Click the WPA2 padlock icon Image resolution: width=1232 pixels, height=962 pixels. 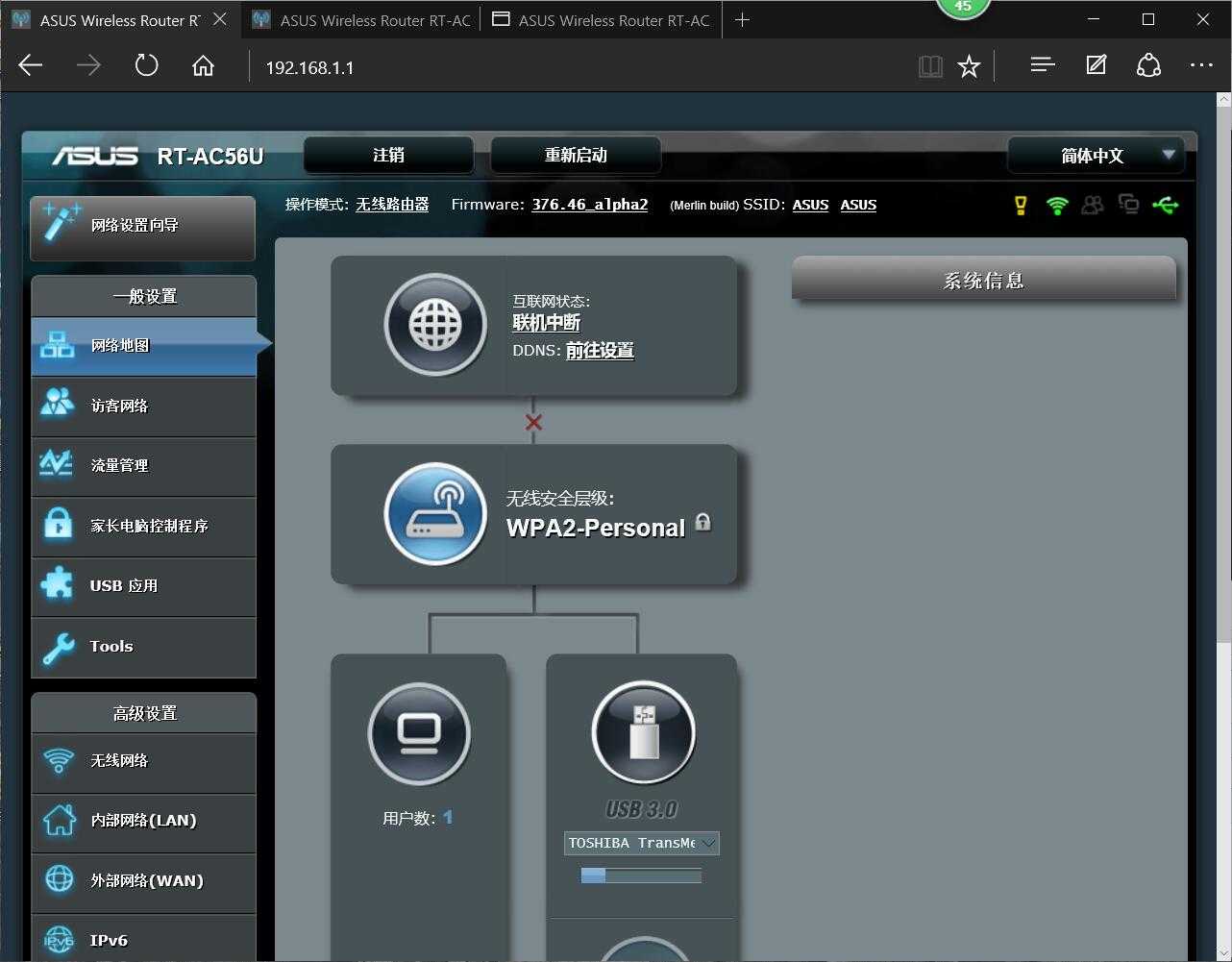coord(703,522)
